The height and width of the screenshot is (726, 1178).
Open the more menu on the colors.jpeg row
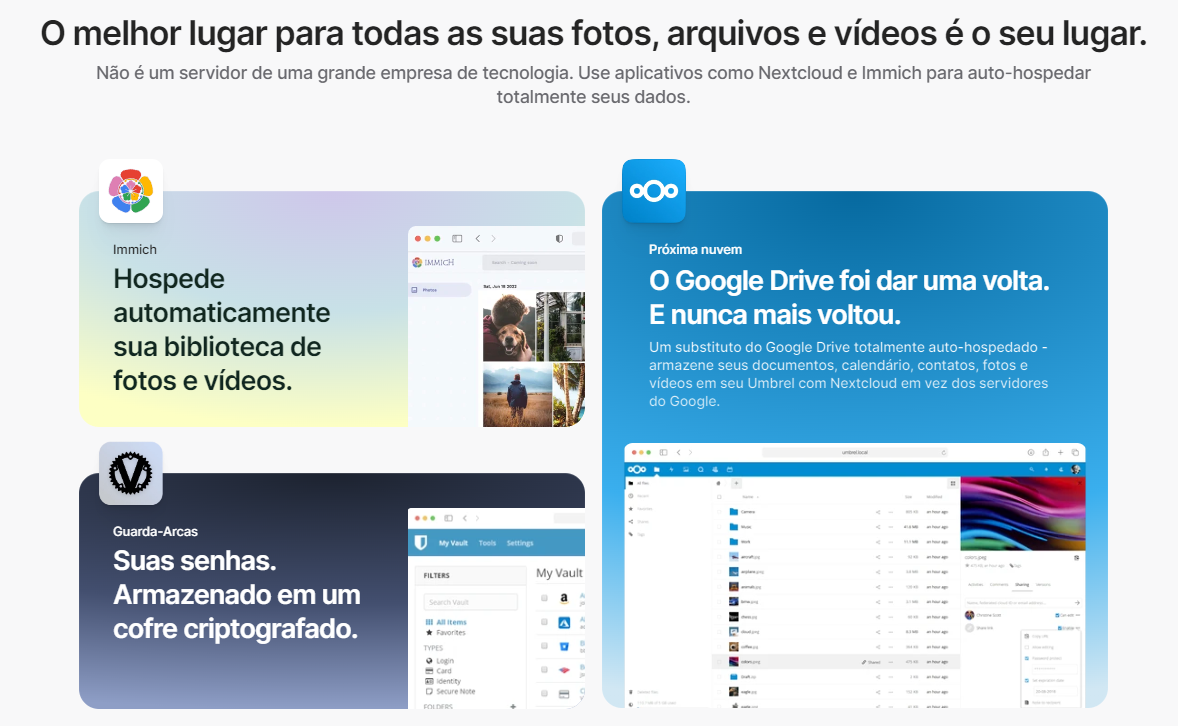(x=891, y=662)
